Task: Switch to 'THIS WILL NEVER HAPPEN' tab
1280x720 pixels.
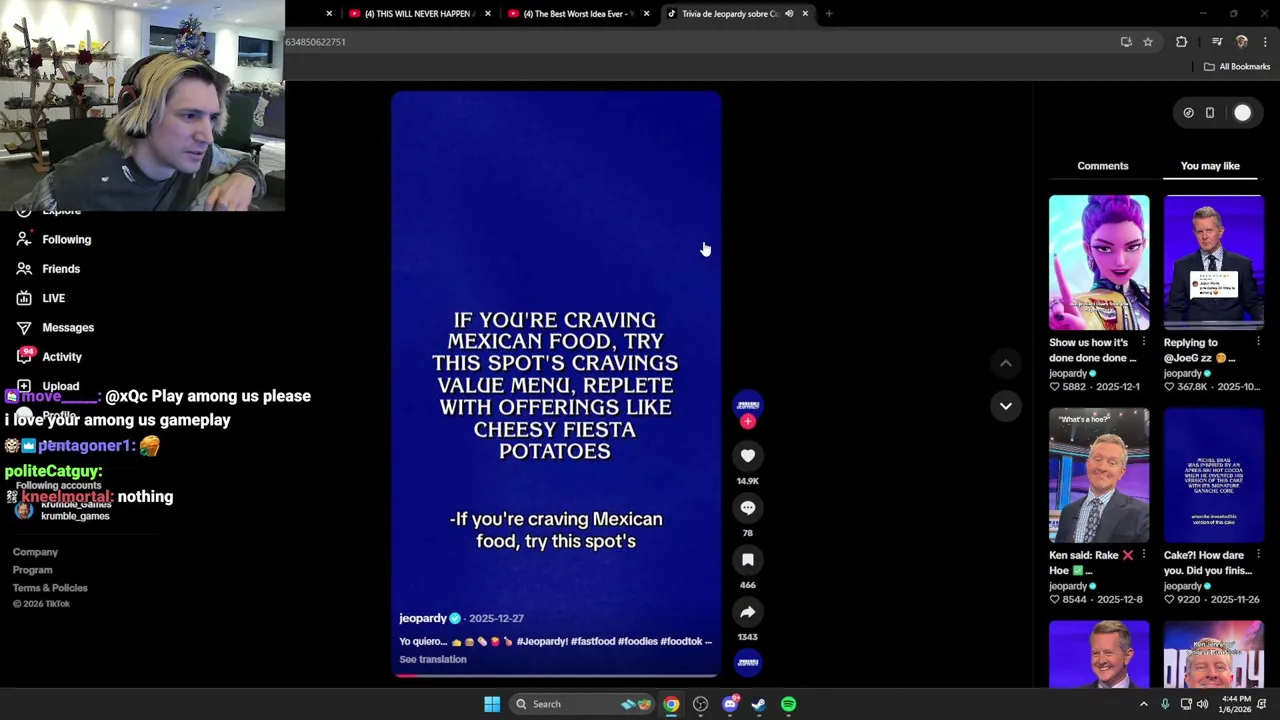Action: click(x=418, y=14)
